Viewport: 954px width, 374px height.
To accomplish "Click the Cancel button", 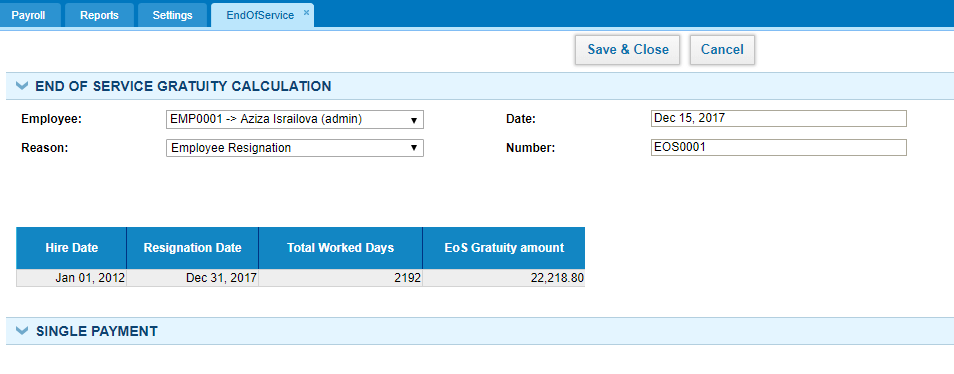I will 722,50.
